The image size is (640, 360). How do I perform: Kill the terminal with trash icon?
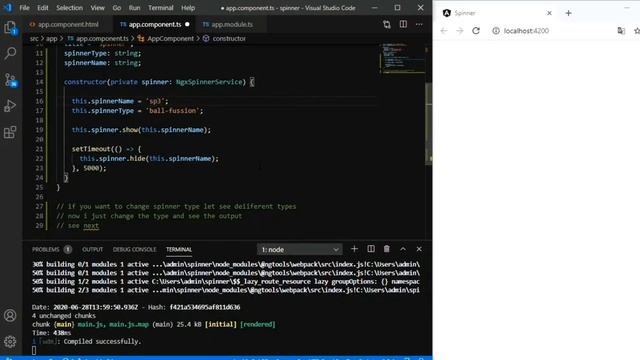click(387, 249)
